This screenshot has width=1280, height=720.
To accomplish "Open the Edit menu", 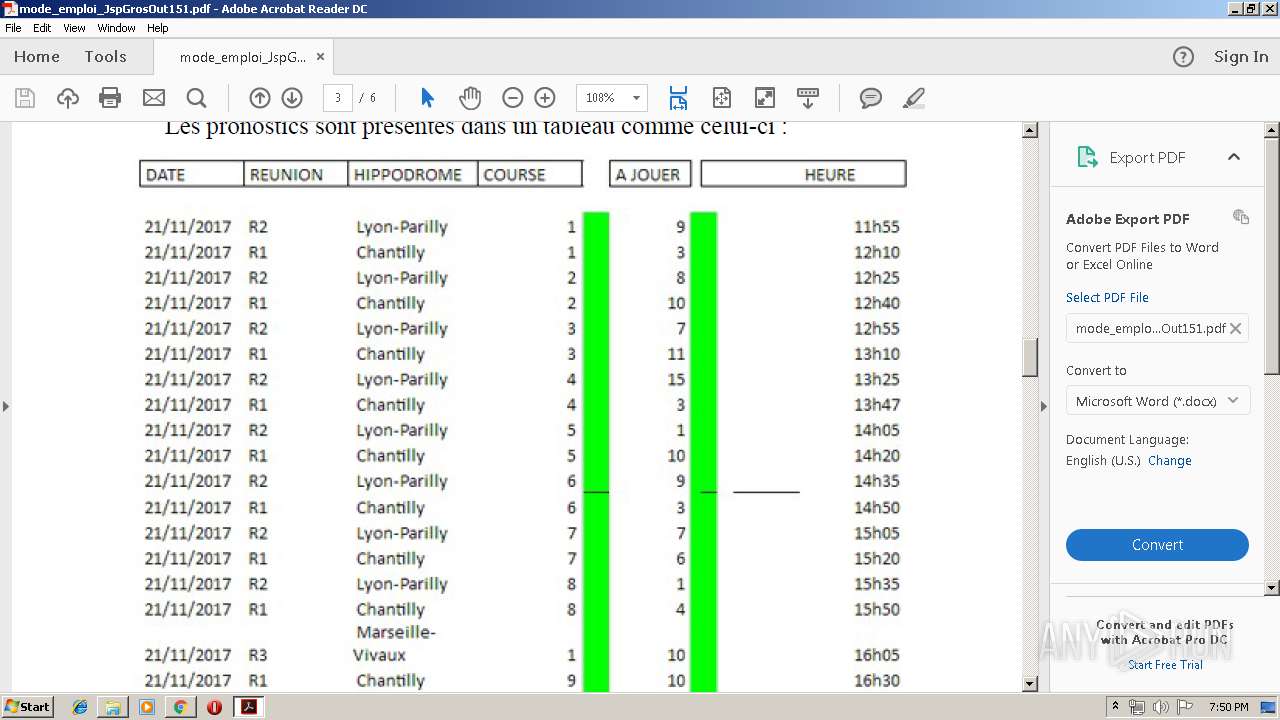I will point(42,28).
